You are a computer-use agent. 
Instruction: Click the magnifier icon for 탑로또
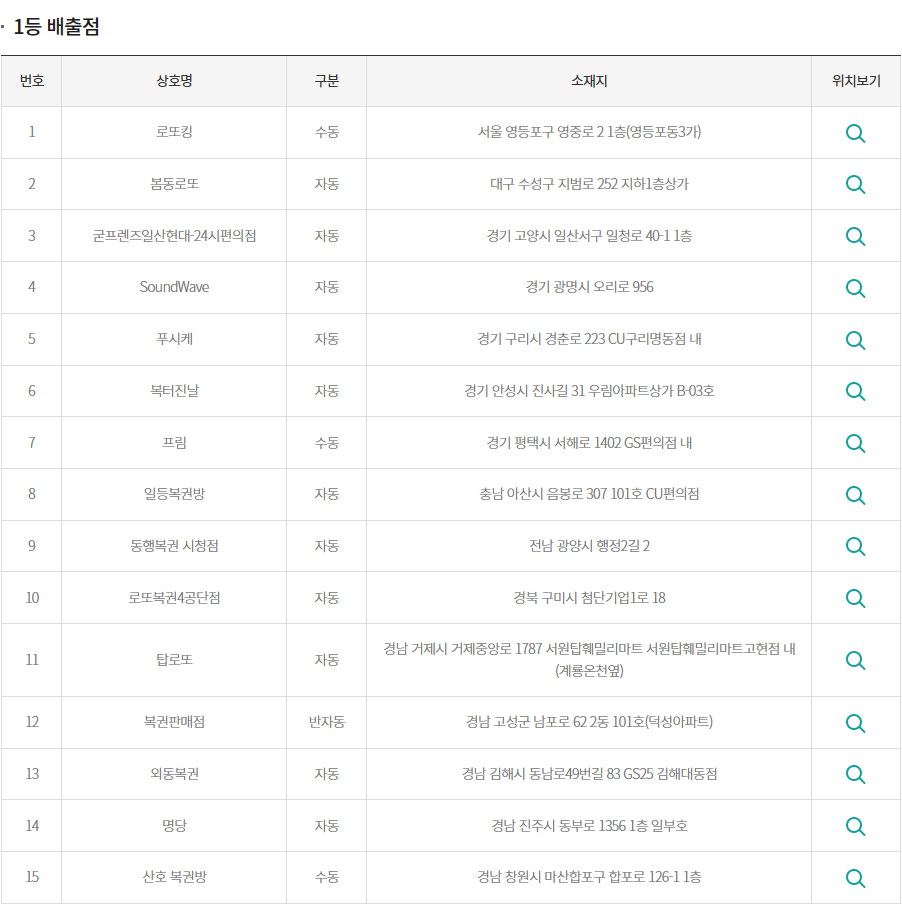tap(855, 660)
